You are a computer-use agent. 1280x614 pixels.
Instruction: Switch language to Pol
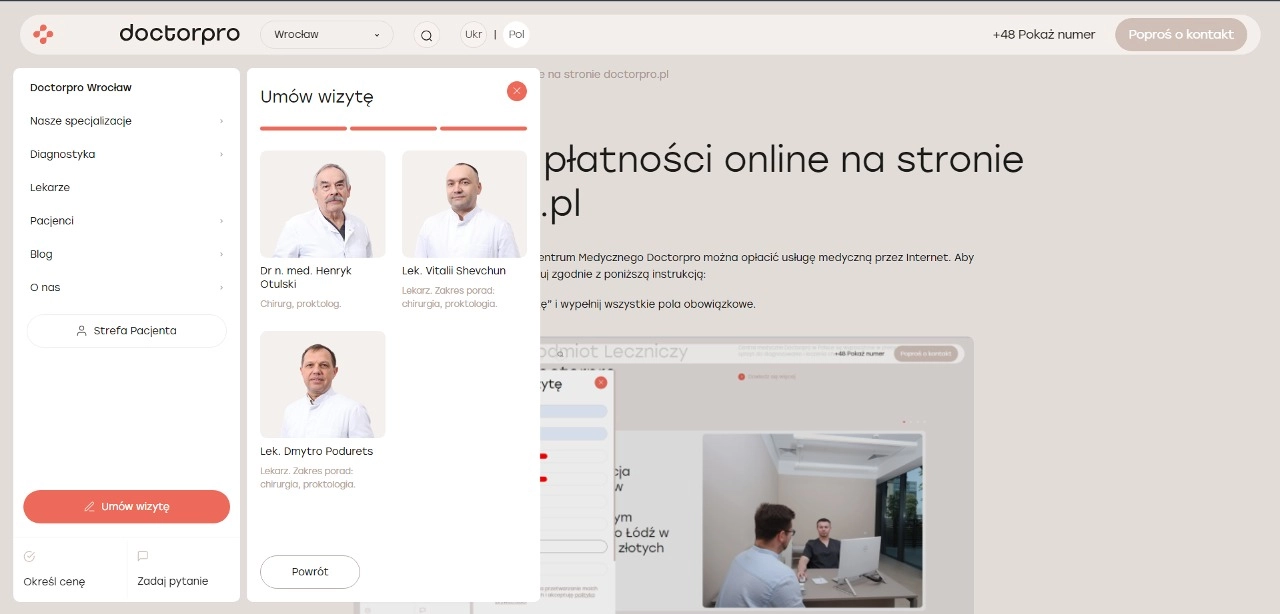(516, 34)
